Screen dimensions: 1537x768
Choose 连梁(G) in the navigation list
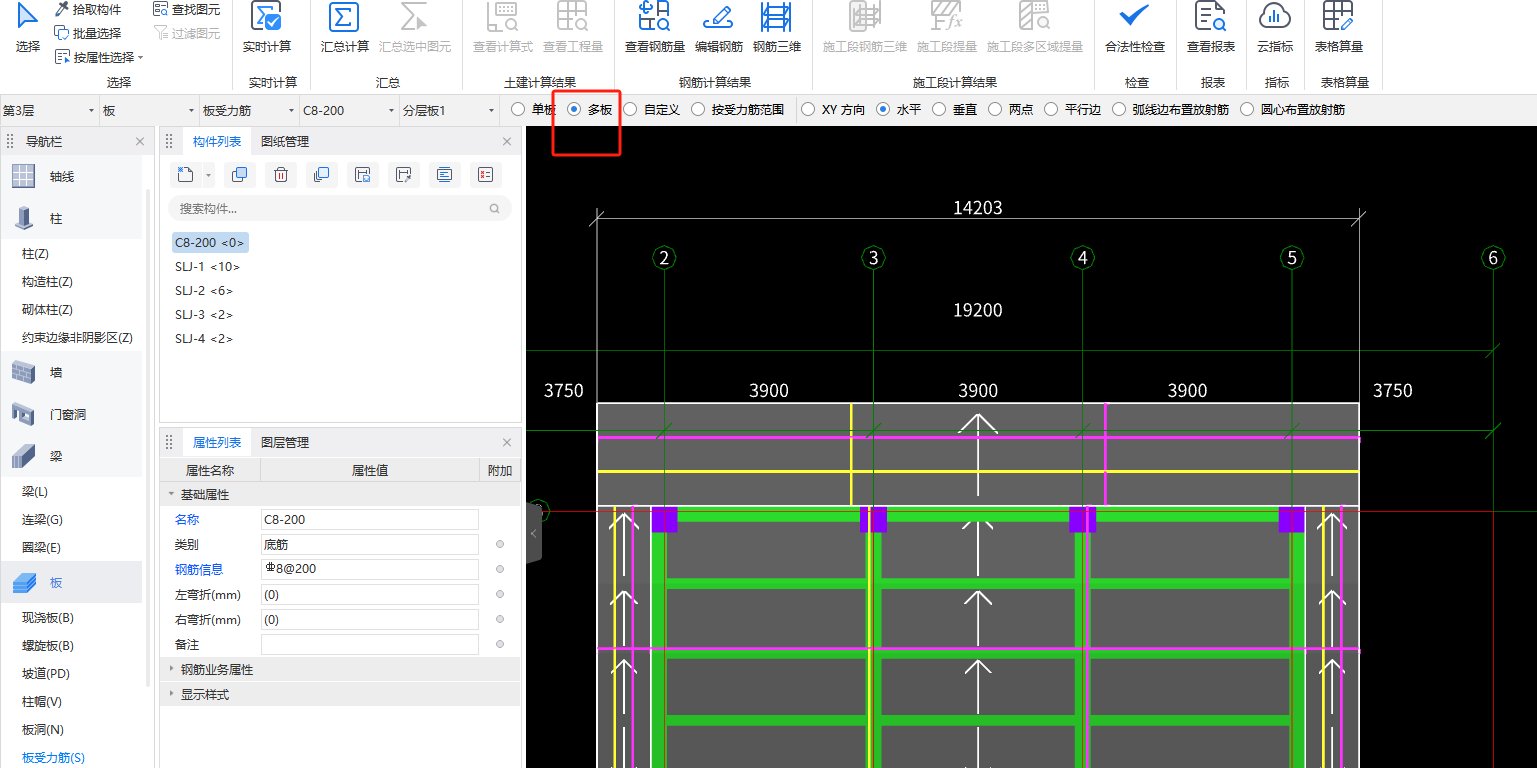pyautogui.click(x=42, y=519)
